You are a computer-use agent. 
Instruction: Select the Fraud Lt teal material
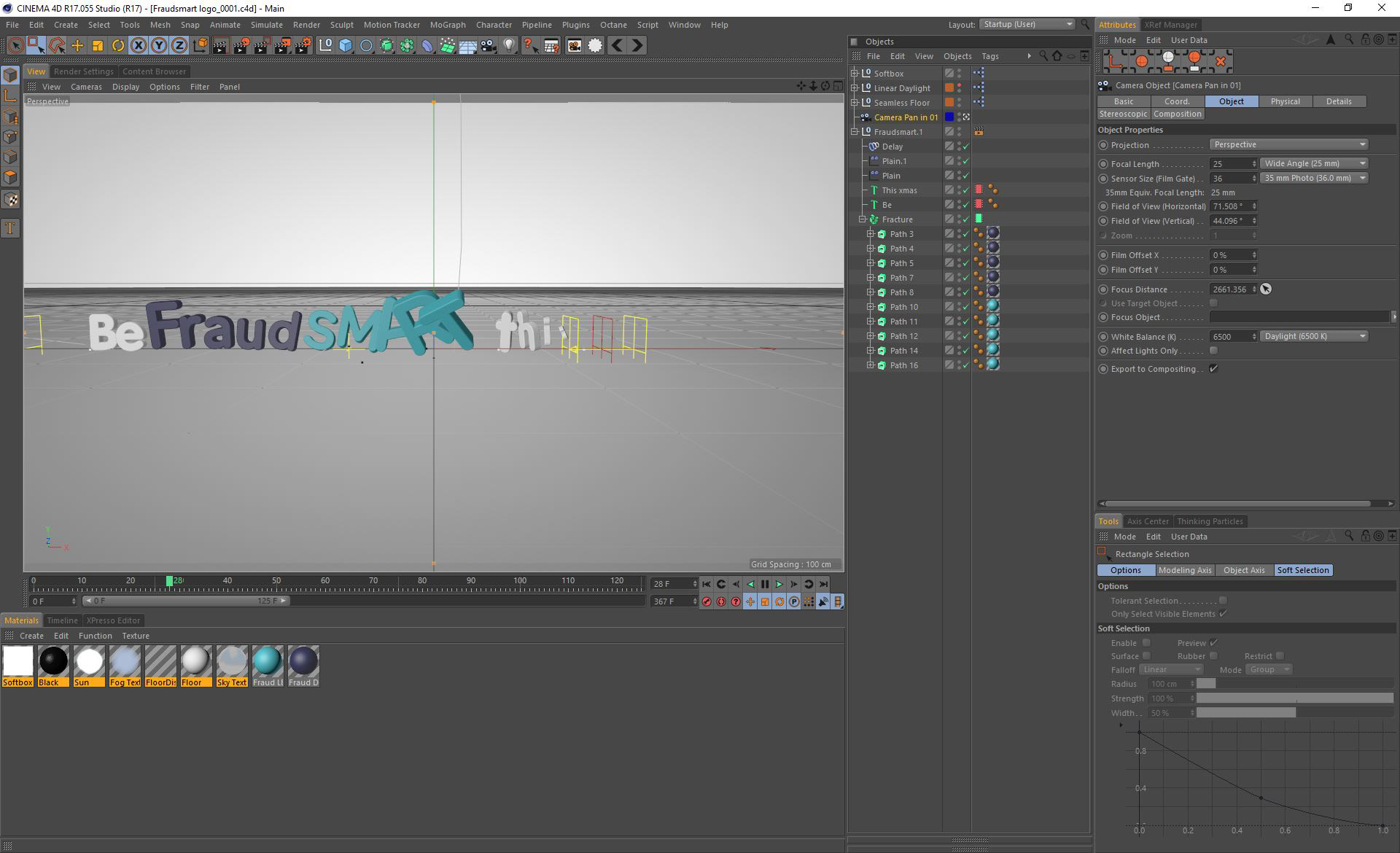(x=268, y=666)
